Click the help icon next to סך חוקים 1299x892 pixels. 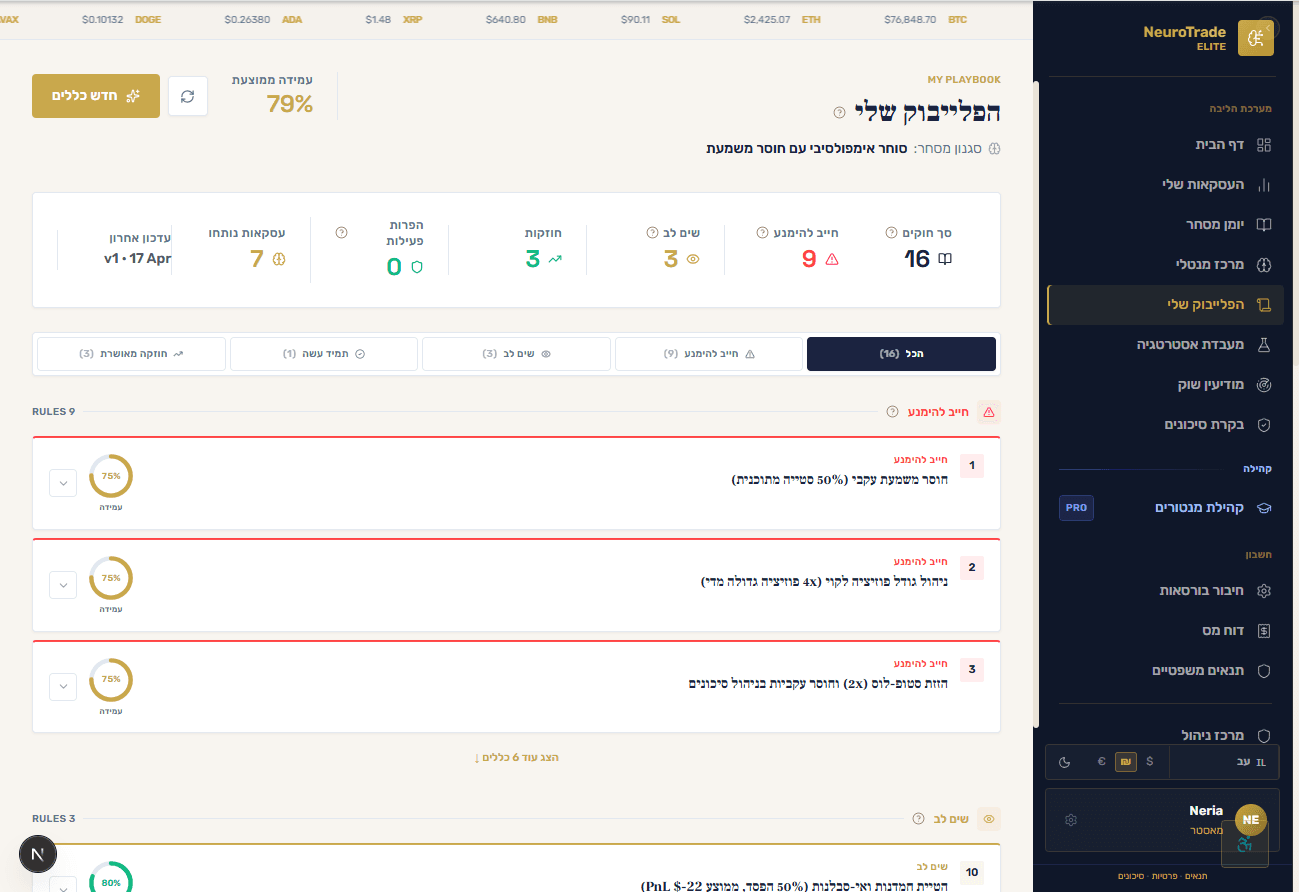(x=891, y=233)
